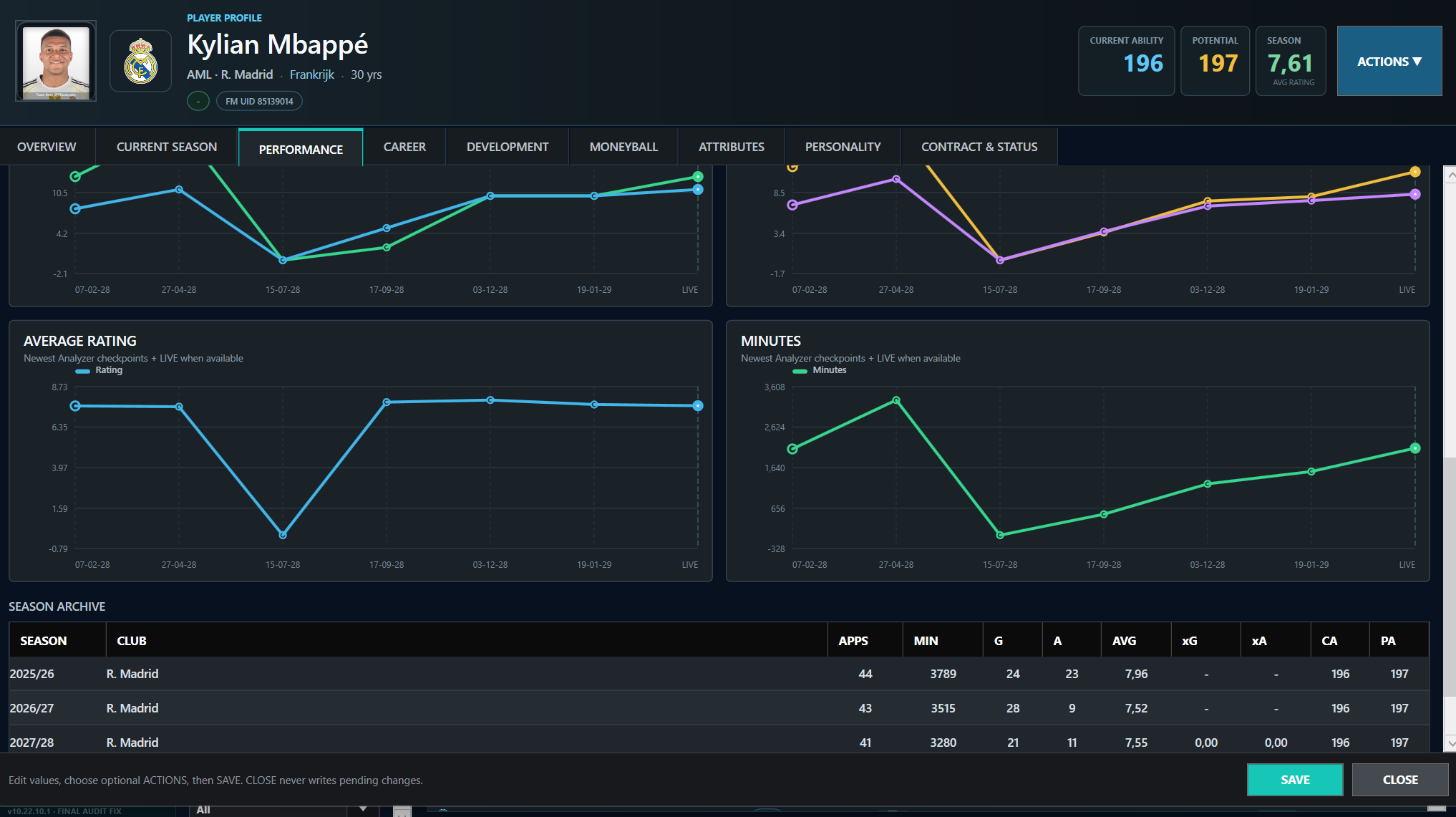Click the Rating legend swatch

click(x=83, y=371)
